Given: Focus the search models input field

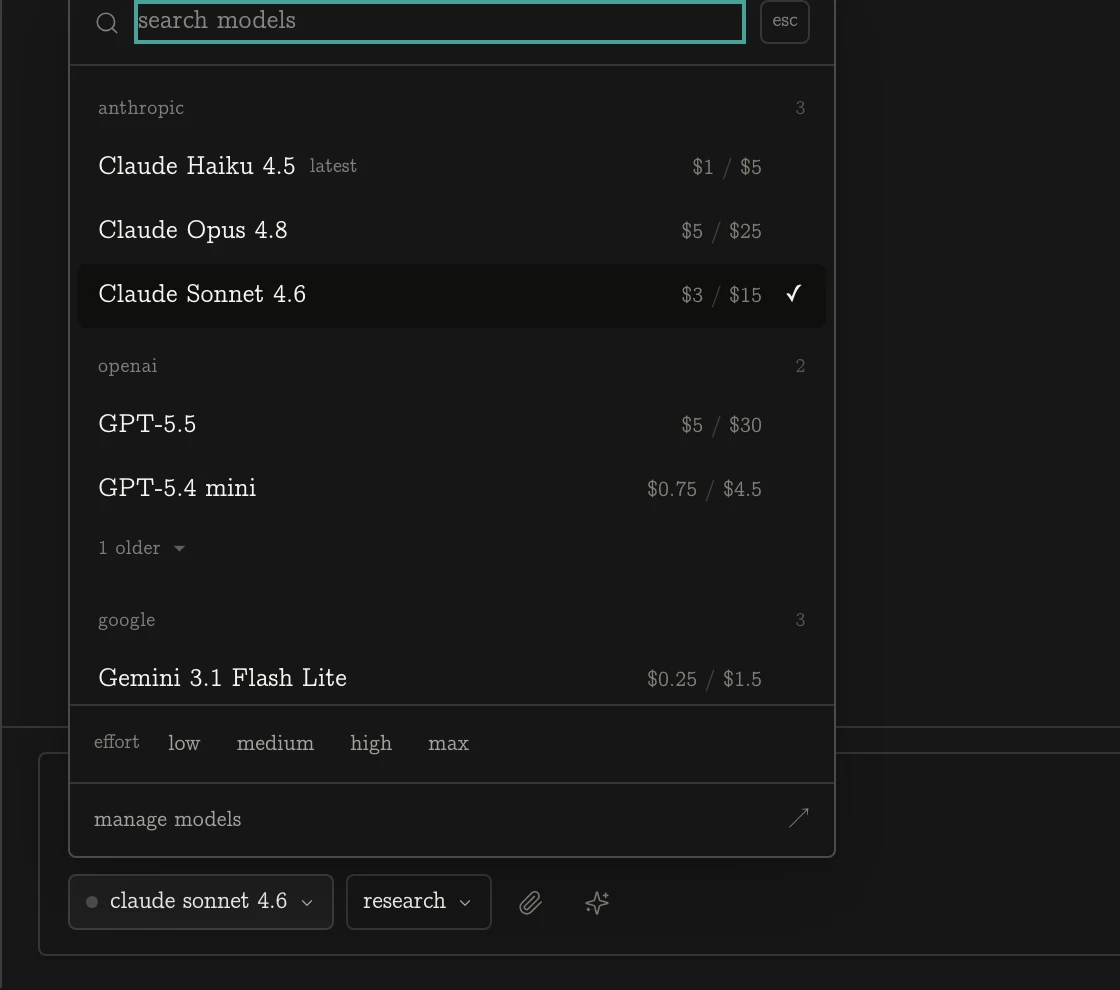Looking at the screenshot, I should click(x=440, y=21).
